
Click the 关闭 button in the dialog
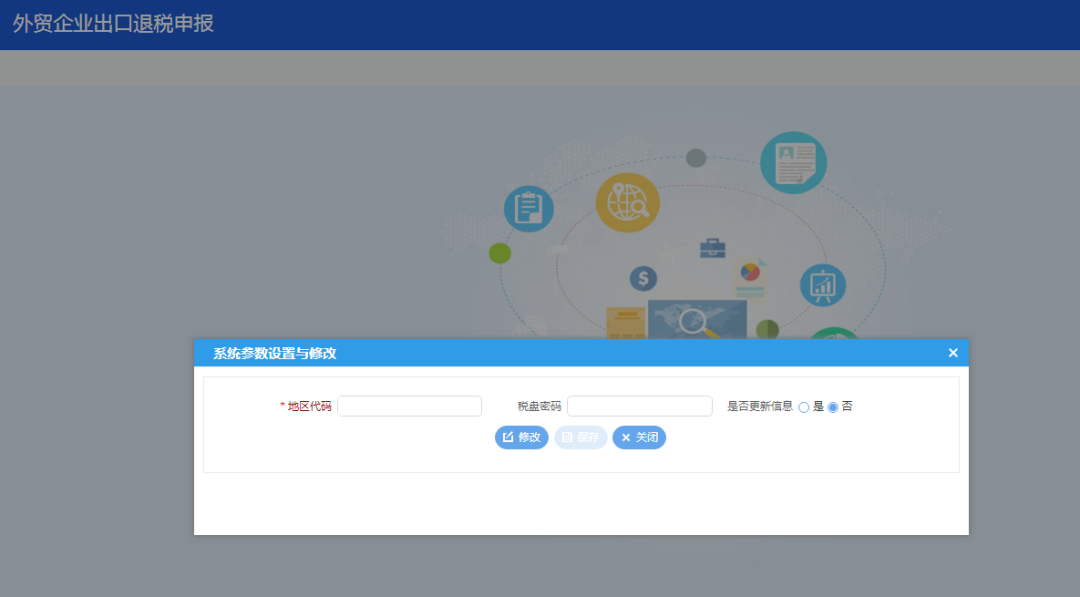[639, 437]
